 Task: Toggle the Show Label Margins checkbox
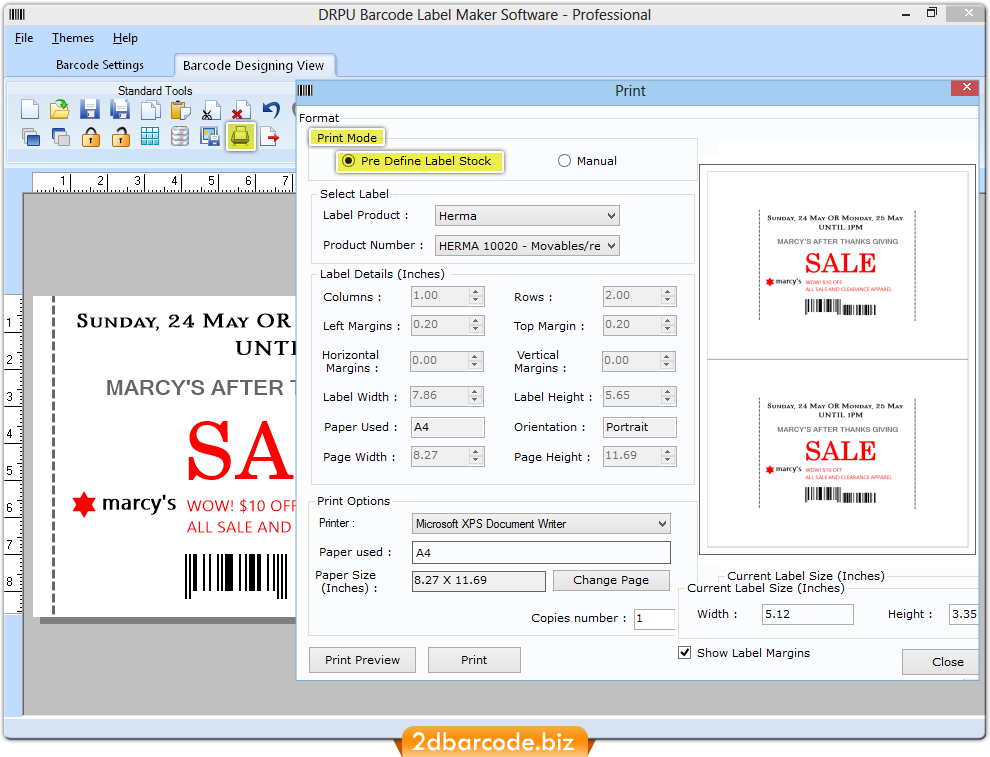(684, 653)
